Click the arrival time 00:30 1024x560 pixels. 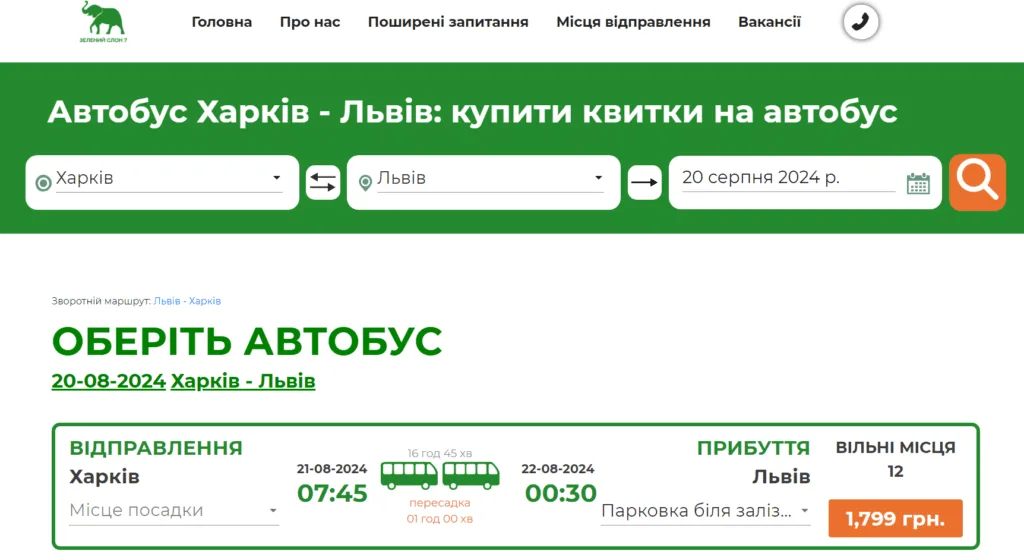560,493
